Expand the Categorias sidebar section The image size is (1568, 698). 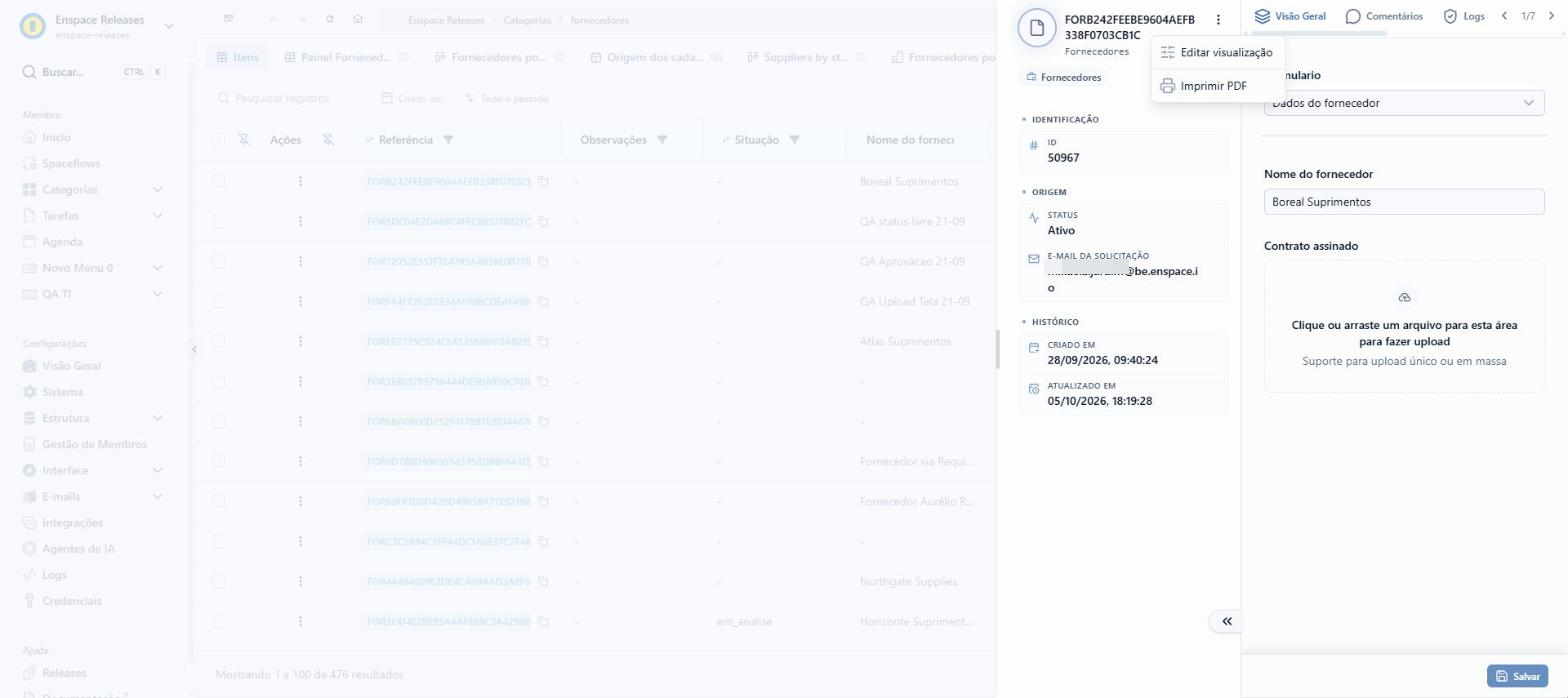coord(94,189)
